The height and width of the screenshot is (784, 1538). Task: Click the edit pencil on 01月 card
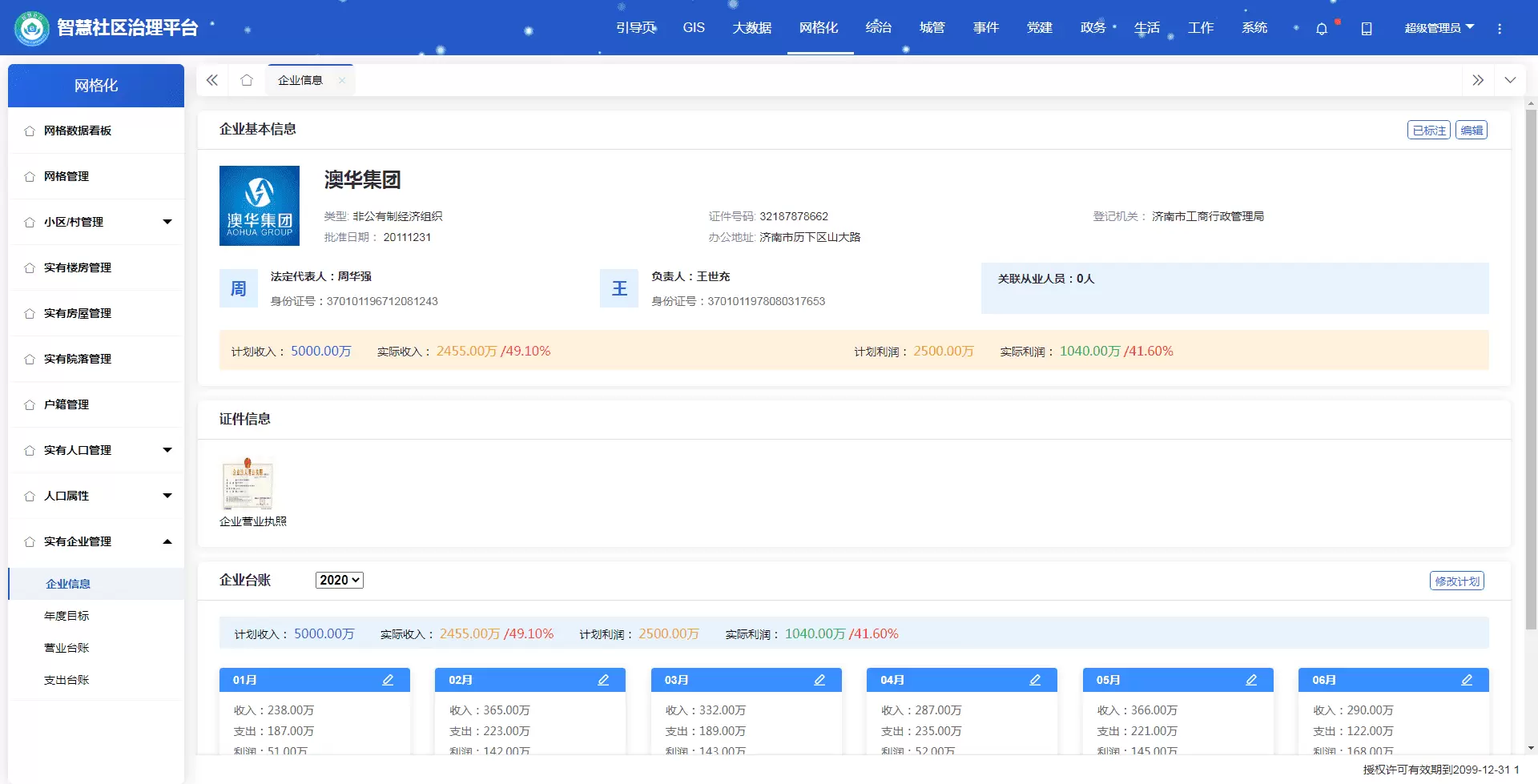click(x=388, y=680)
